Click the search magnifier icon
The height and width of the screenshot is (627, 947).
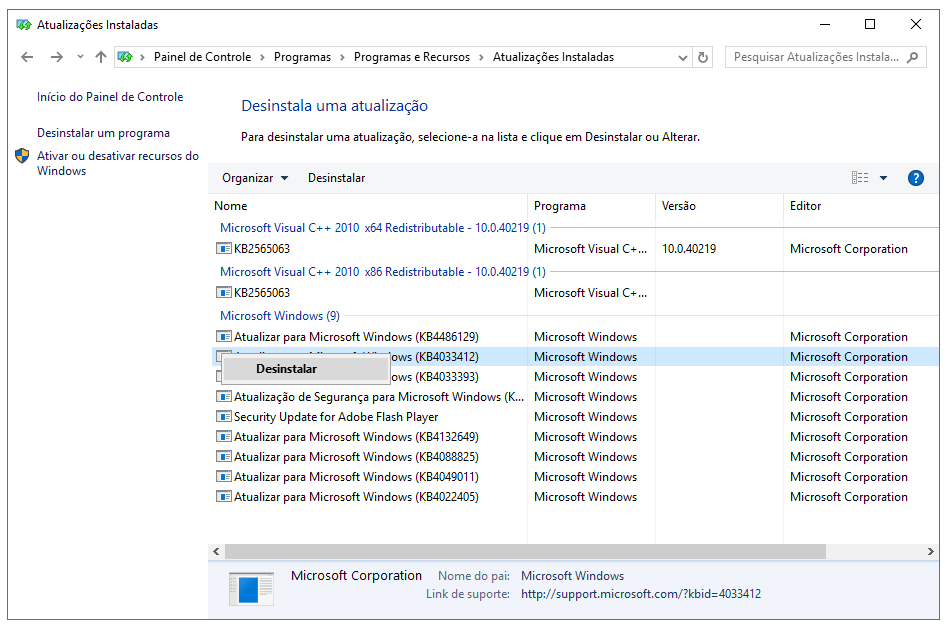[913, 57]
